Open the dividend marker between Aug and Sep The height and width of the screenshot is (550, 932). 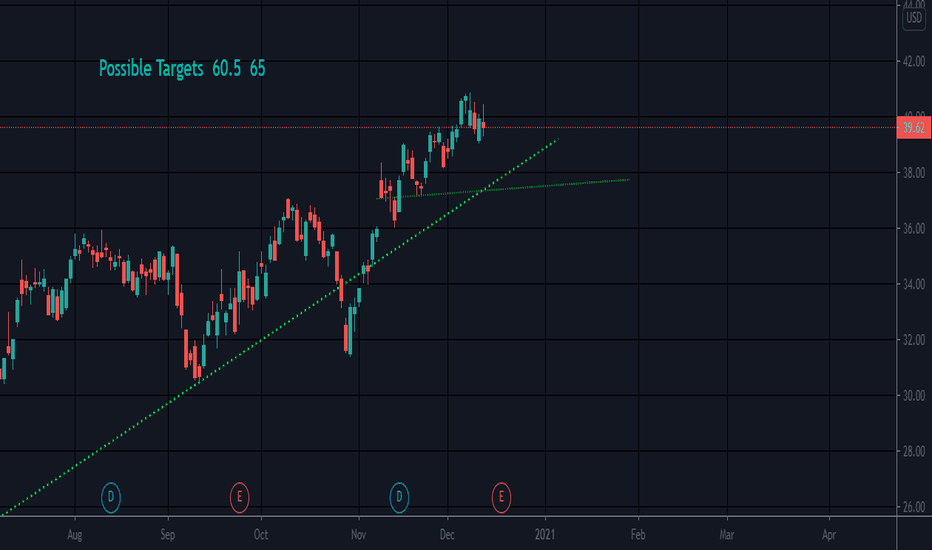coord(111,497)
